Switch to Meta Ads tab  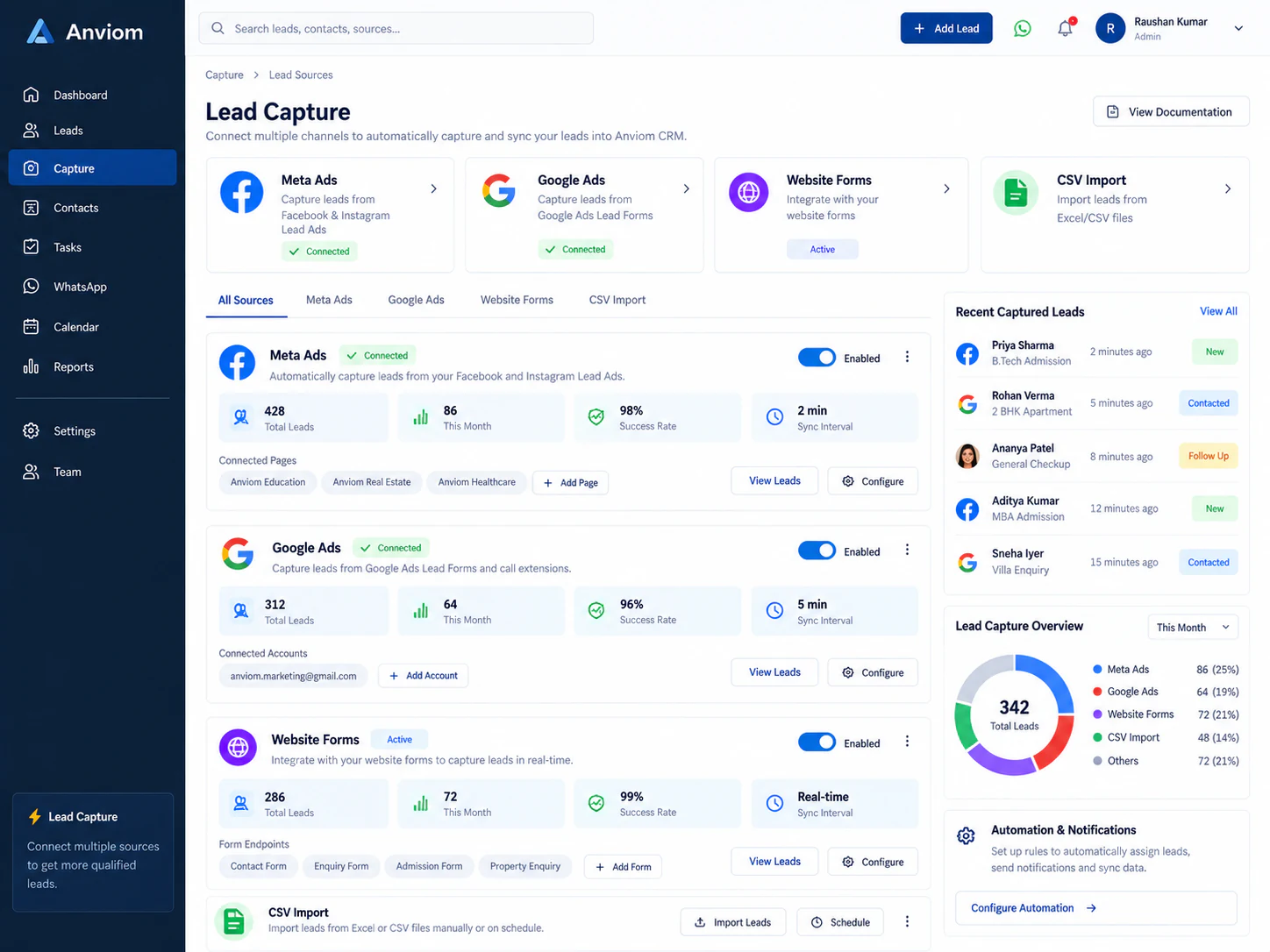pyautogui.click(x=329, y=300)
